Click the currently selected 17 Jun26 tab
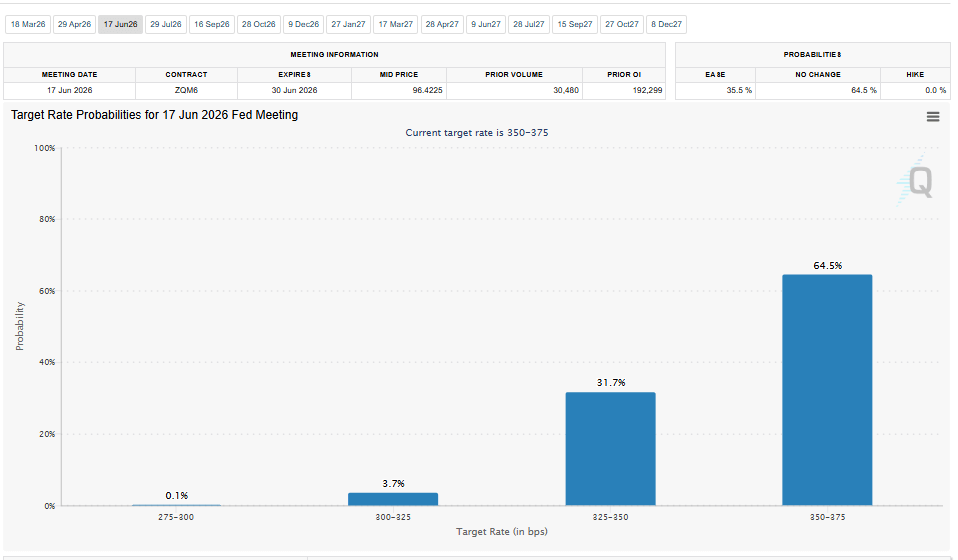958x560 pixels. (120, 24)
